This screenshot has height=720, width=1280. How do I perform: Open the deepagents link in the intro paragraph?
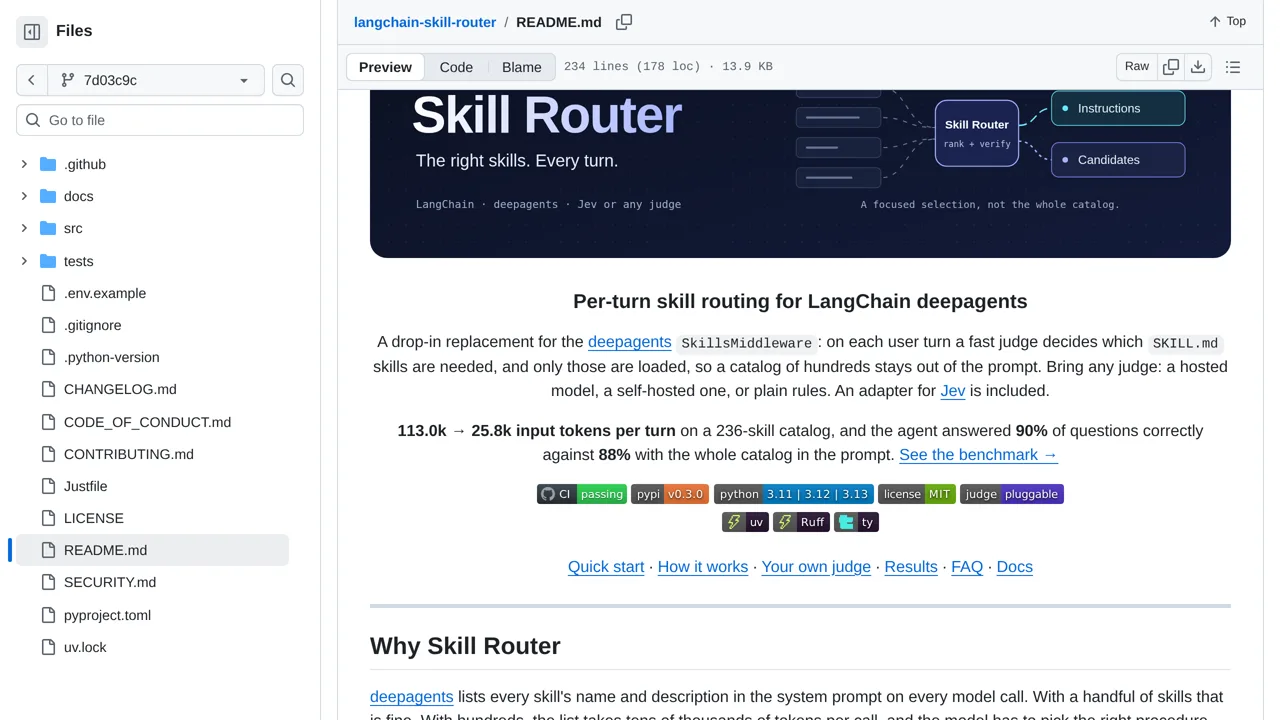point(629,342)
